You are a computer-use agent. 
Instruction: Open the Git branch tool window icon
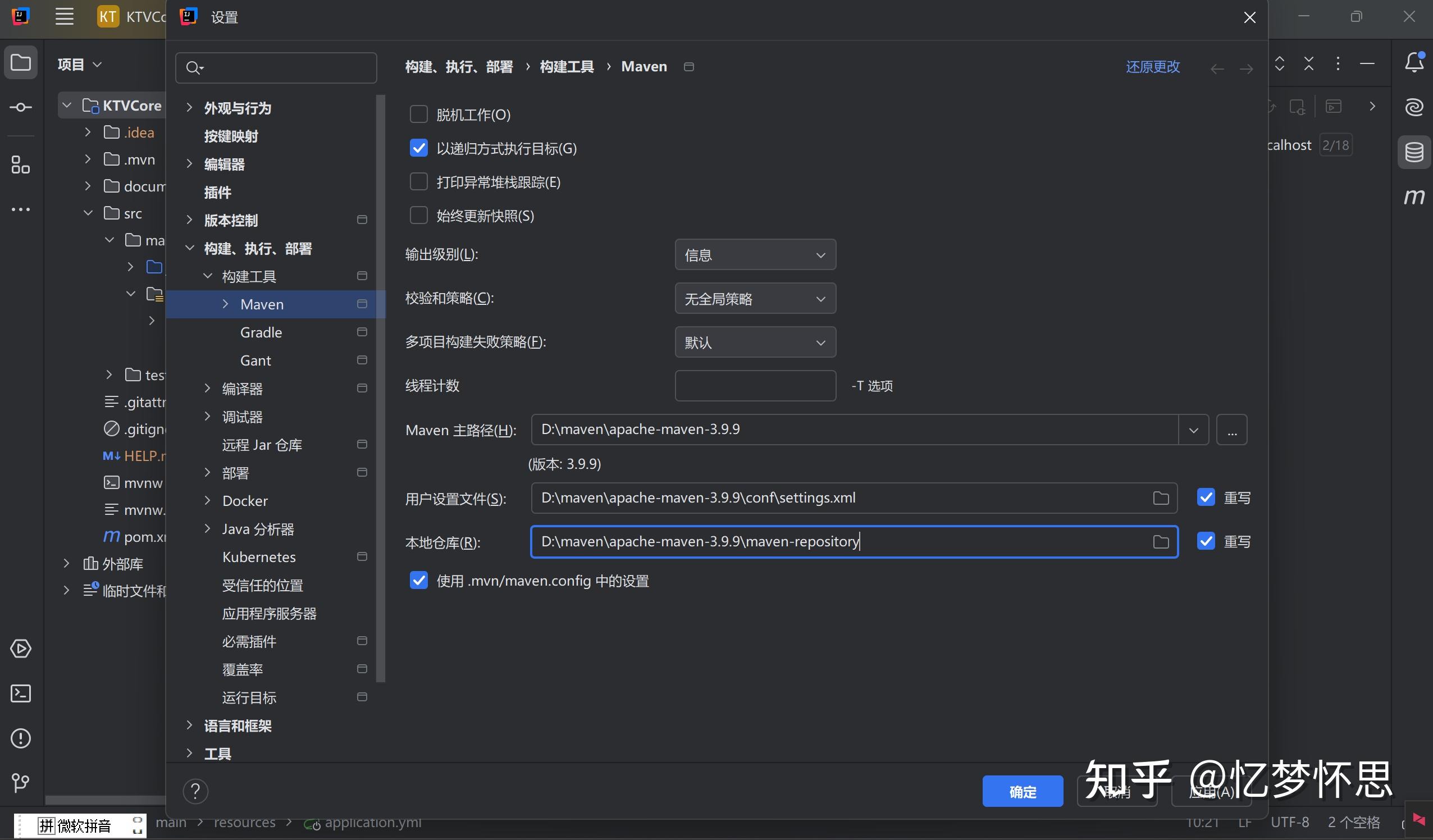21,783
